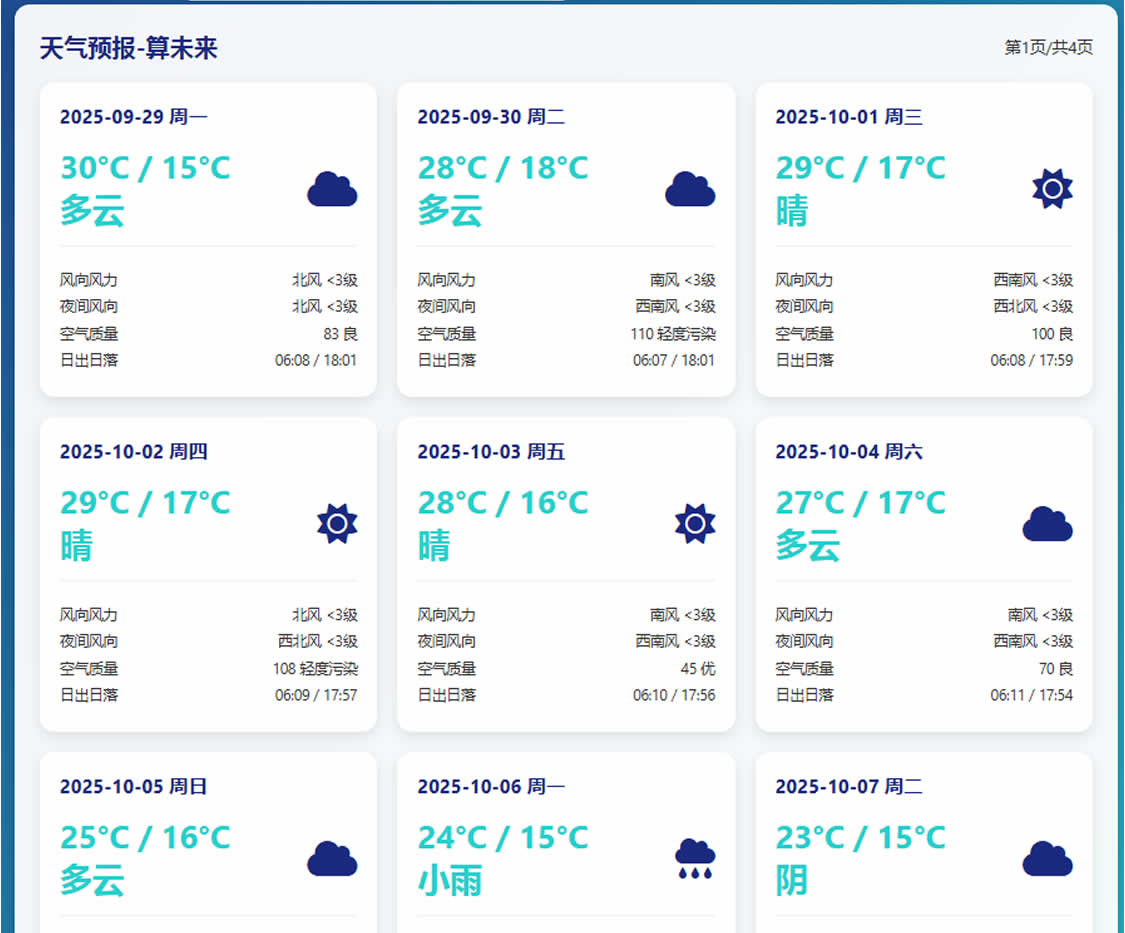Click the 天气预报-算未来 title
The width and height of the screenshot is (1125, 933).
pos(129,48)
